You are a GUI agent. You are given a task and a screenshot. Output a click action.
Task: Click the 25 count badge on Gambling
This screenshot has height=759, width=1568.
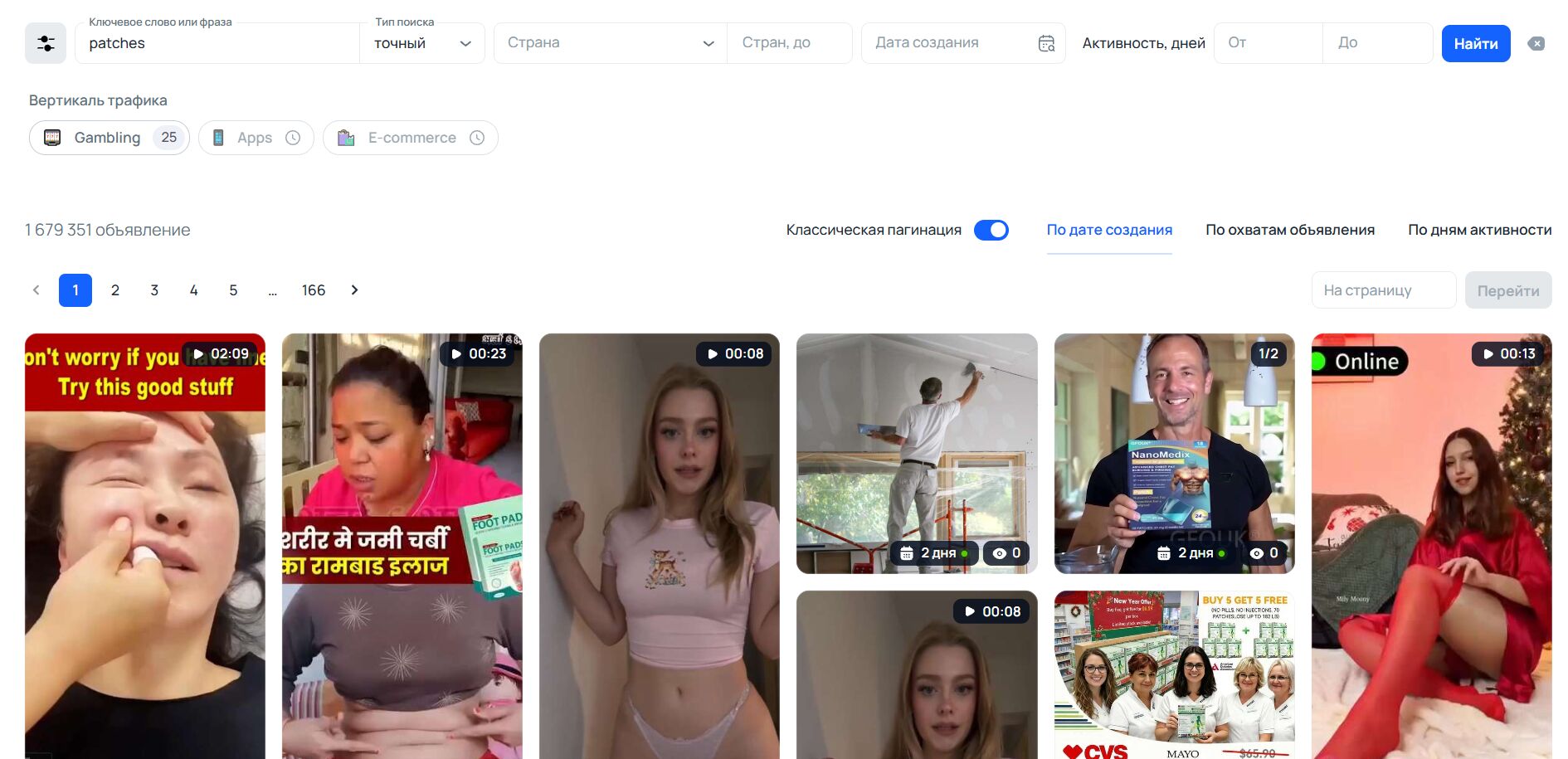click(x=169, y=138)
